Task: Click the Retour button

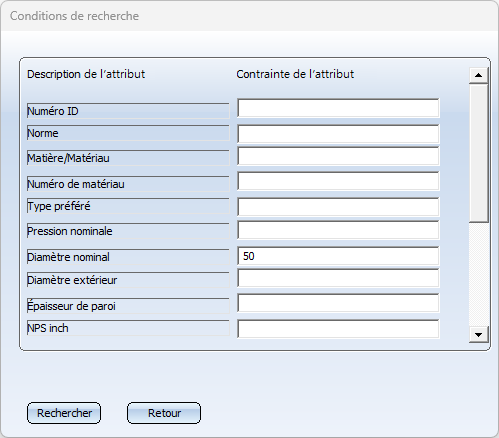Action: click(x=164, y=413)
